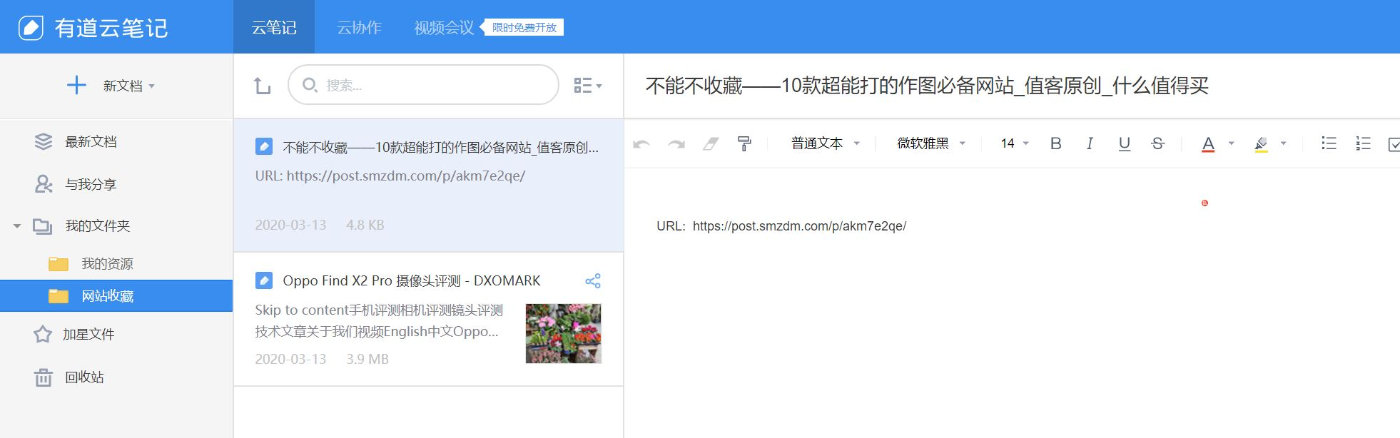This screenshot has width=1400, height=438.
Task: Open the 新文档 dropdown
Action: 129,86
